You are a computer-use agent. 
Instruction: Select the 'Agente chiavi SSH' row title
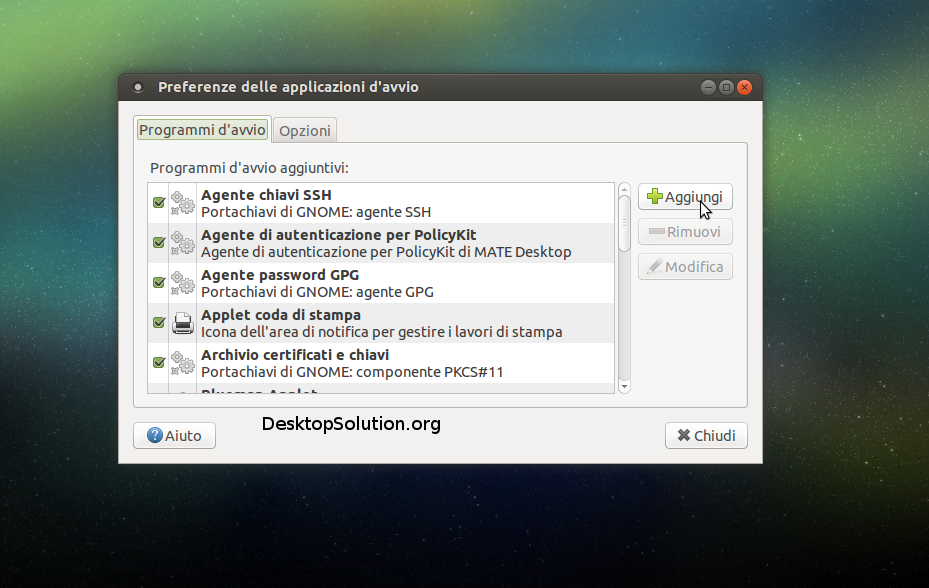(266, 195)
